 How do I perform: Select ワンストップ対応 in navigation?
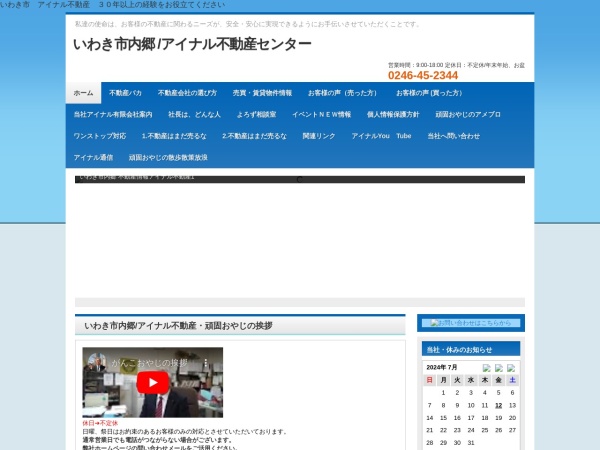tap(99, 136)
